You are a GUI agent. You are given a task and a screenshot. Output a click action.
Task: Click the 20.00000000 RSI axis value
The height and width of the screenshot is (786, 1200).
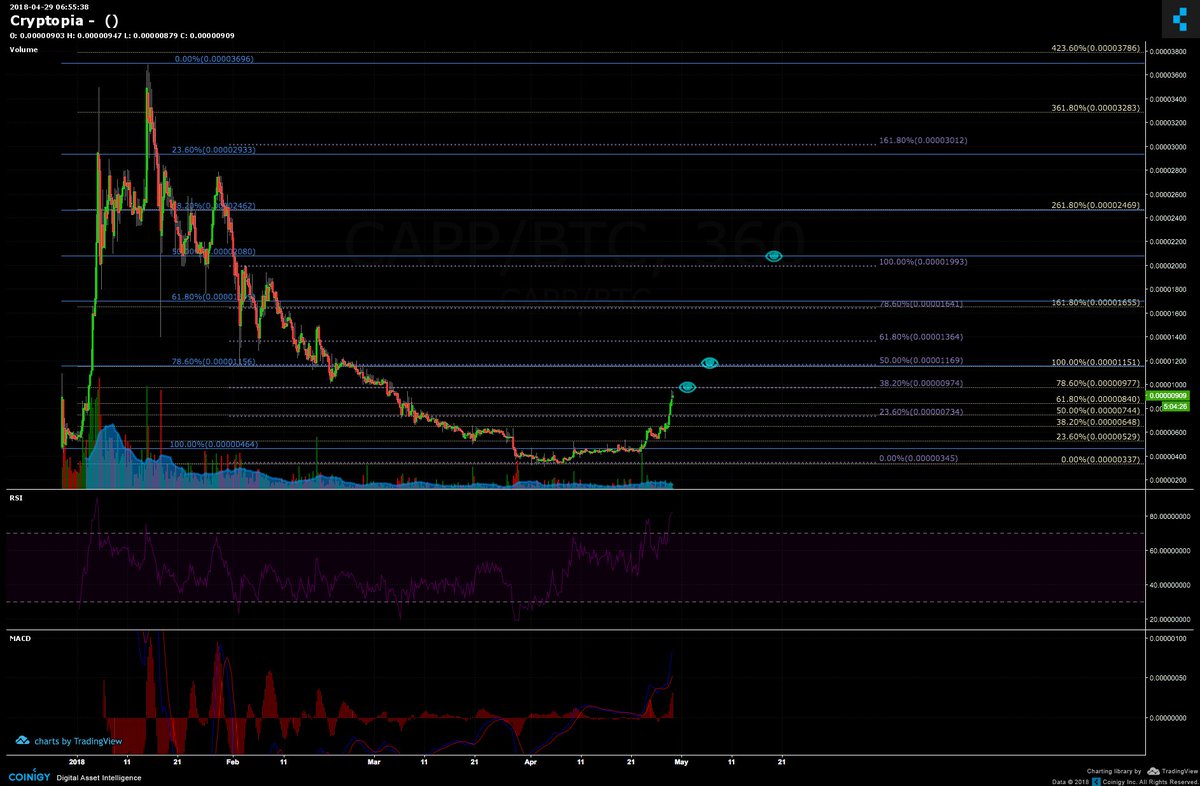pyautogui.click(x=1168, y=619)
